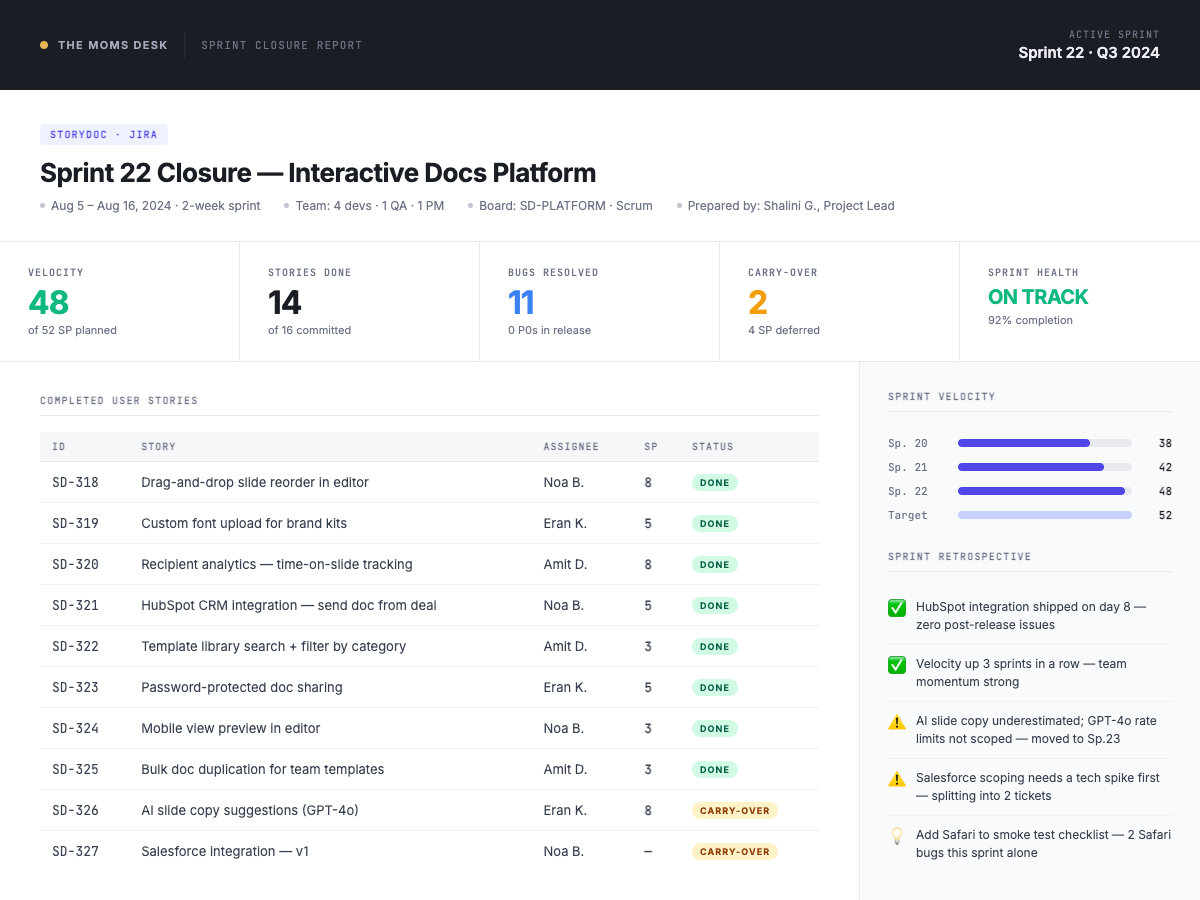Click assignee Amit D. on SD-320 row
The image size is (1200, 900).
click(565, 564)
